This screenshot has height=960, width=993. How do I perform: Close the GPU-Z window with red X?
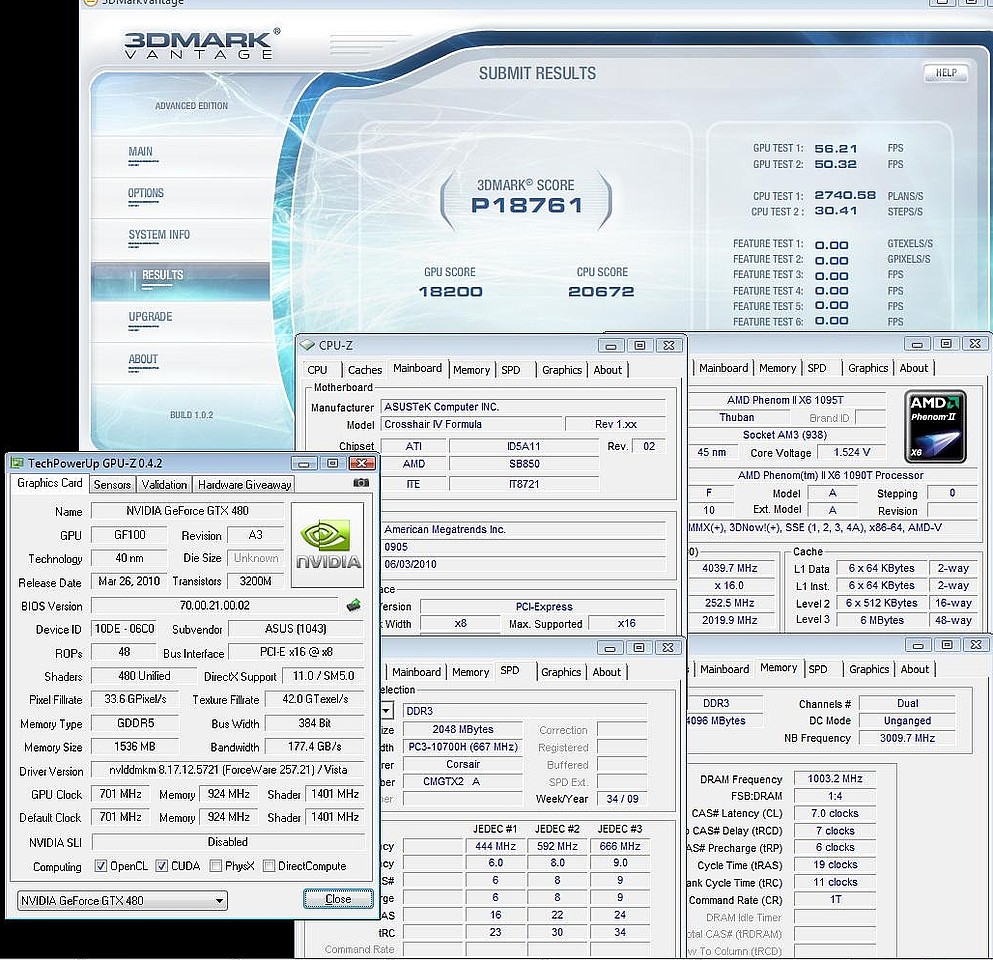point(362,464)
